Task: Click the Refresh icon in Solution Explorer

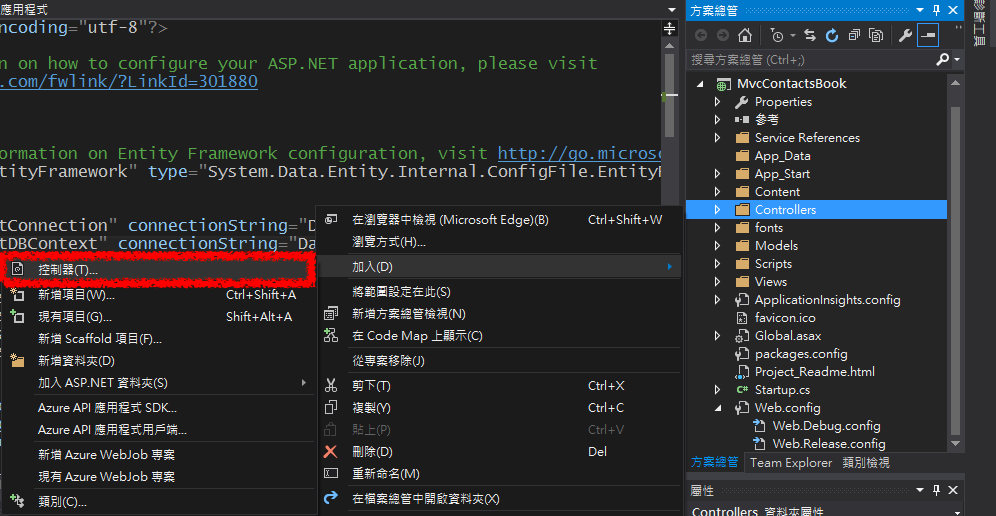Action: tap(832, 35)
